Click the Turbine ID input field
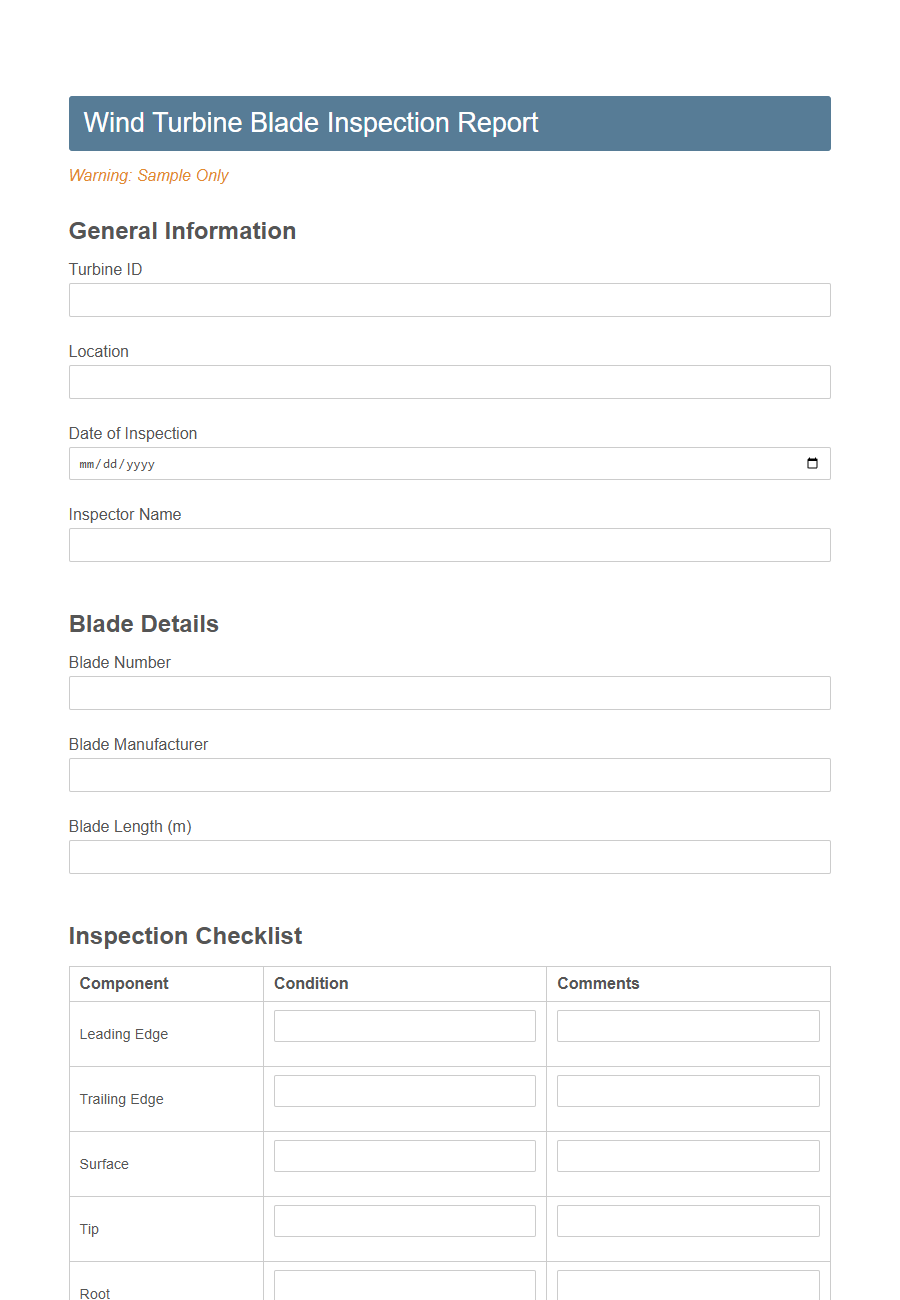This screenshot has height=1300, width=900. click(448, 299)
